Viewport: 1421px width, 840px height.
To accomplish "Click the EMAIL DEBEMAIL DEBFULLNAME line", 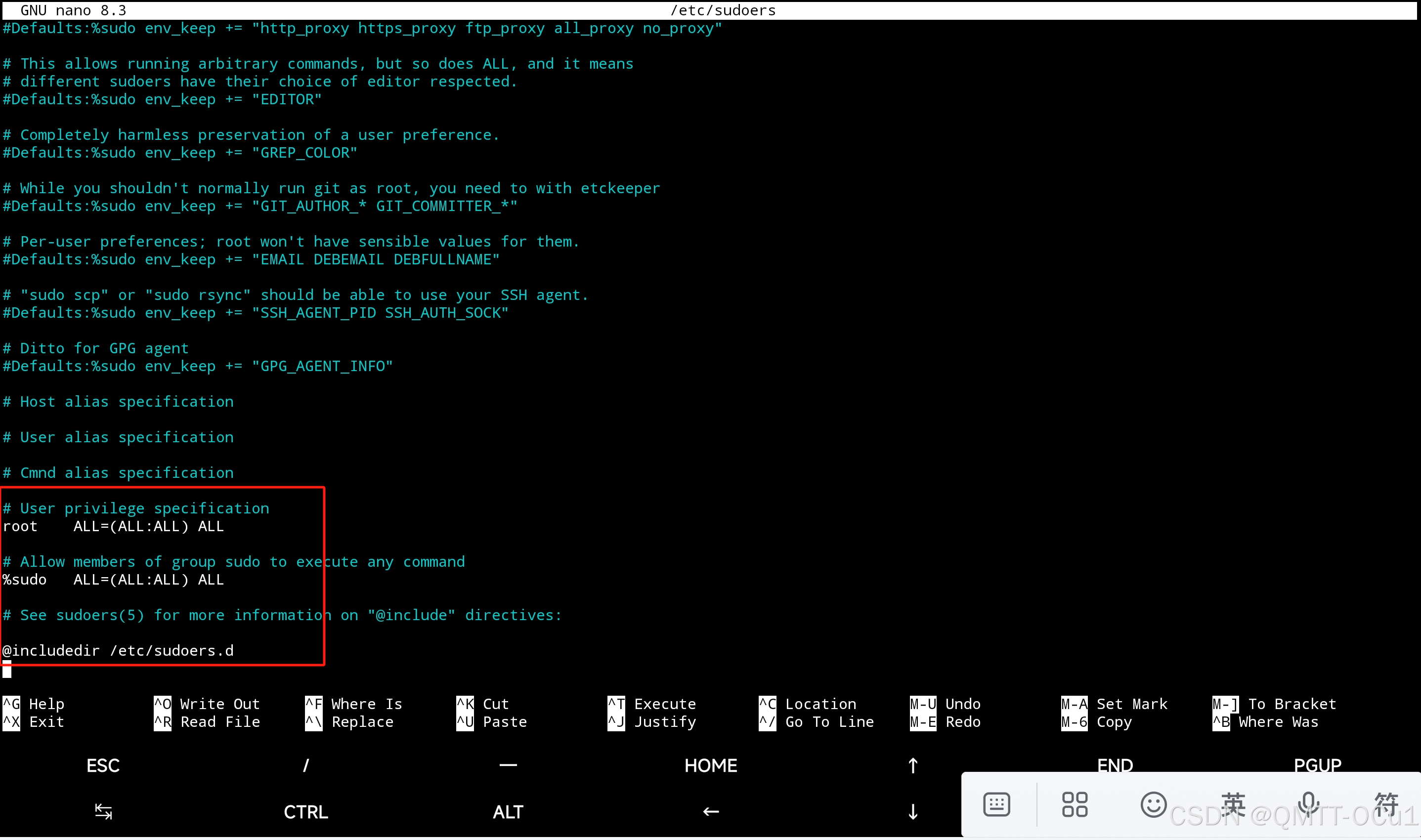I will [251, 260].
